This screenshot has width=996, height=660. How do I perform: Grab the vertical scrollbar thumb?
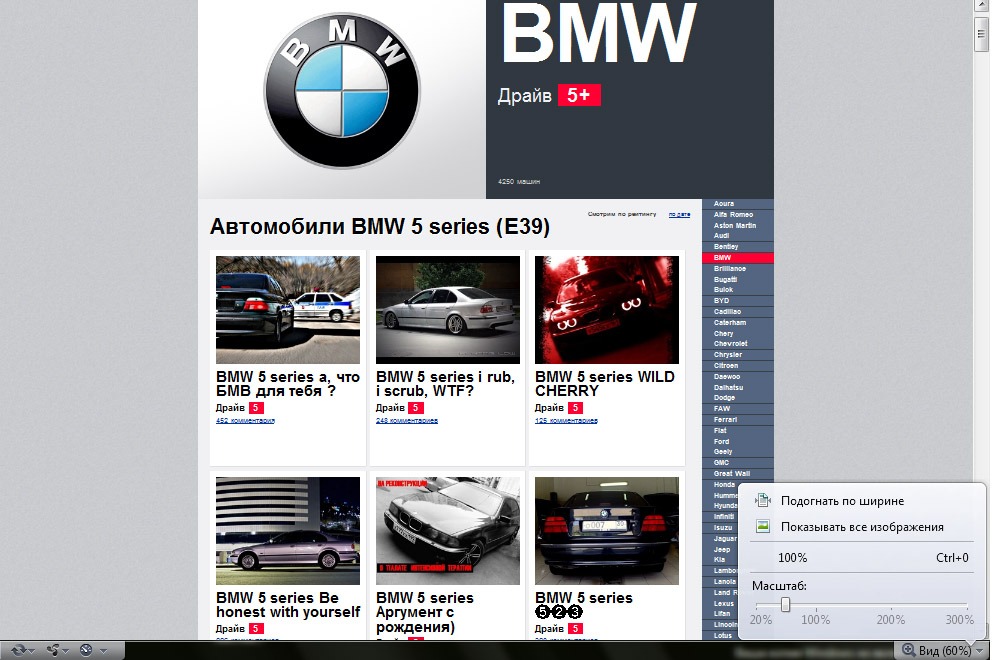(981, 33)
